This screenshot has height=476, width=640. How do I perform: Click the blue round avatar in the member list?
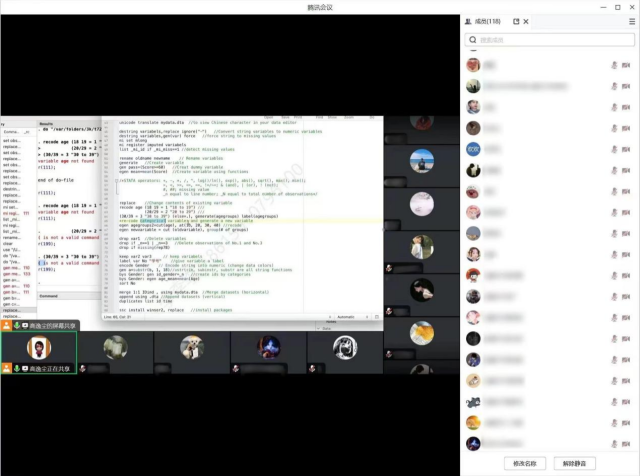coord(474,149)
